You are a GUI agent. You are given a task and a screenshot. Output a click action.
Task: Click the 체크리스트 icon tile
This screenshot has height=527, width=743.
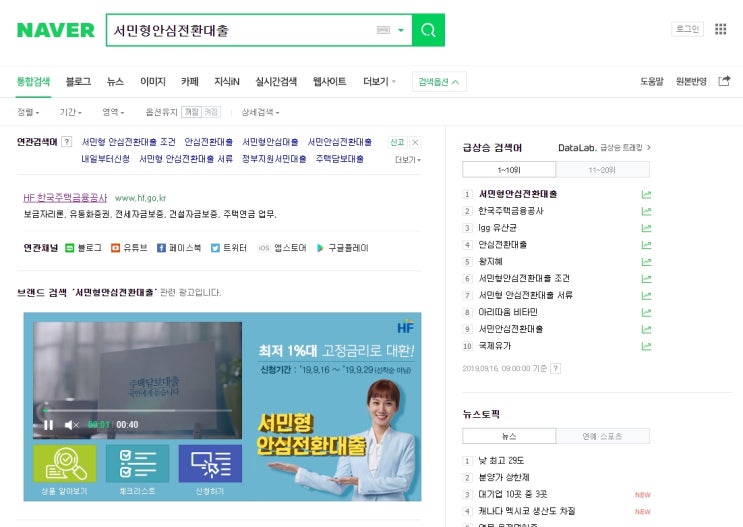[137, 463]
